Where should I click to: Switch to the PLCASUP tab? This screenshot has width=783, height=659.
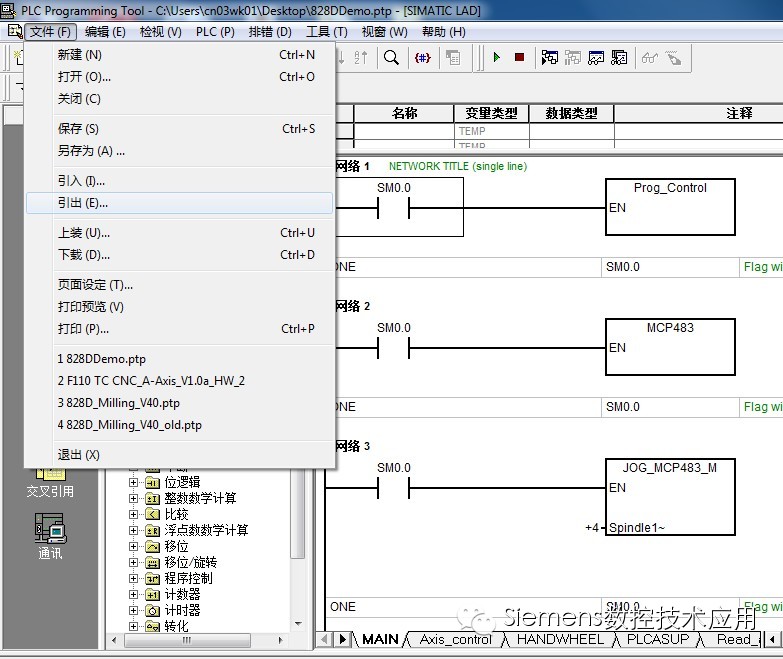tap(658, 640)
